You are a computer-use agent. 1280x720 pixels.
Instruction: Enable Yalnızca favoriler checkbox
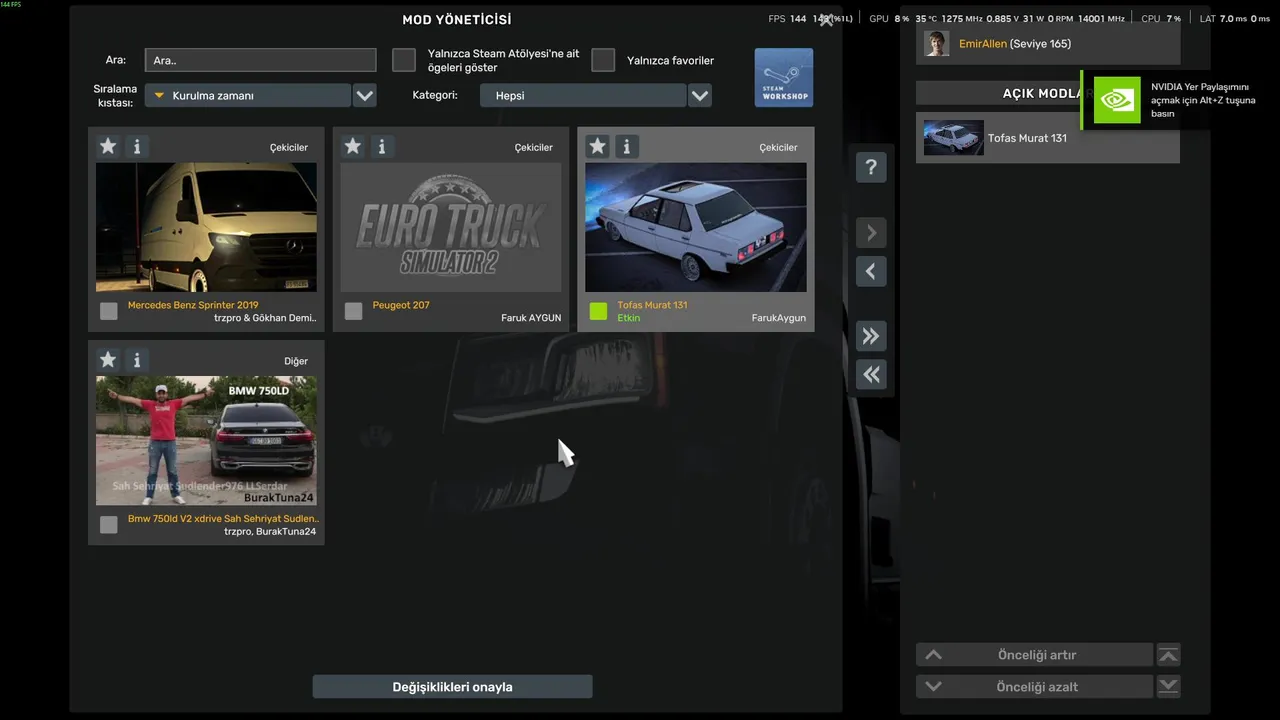point(603,60)
